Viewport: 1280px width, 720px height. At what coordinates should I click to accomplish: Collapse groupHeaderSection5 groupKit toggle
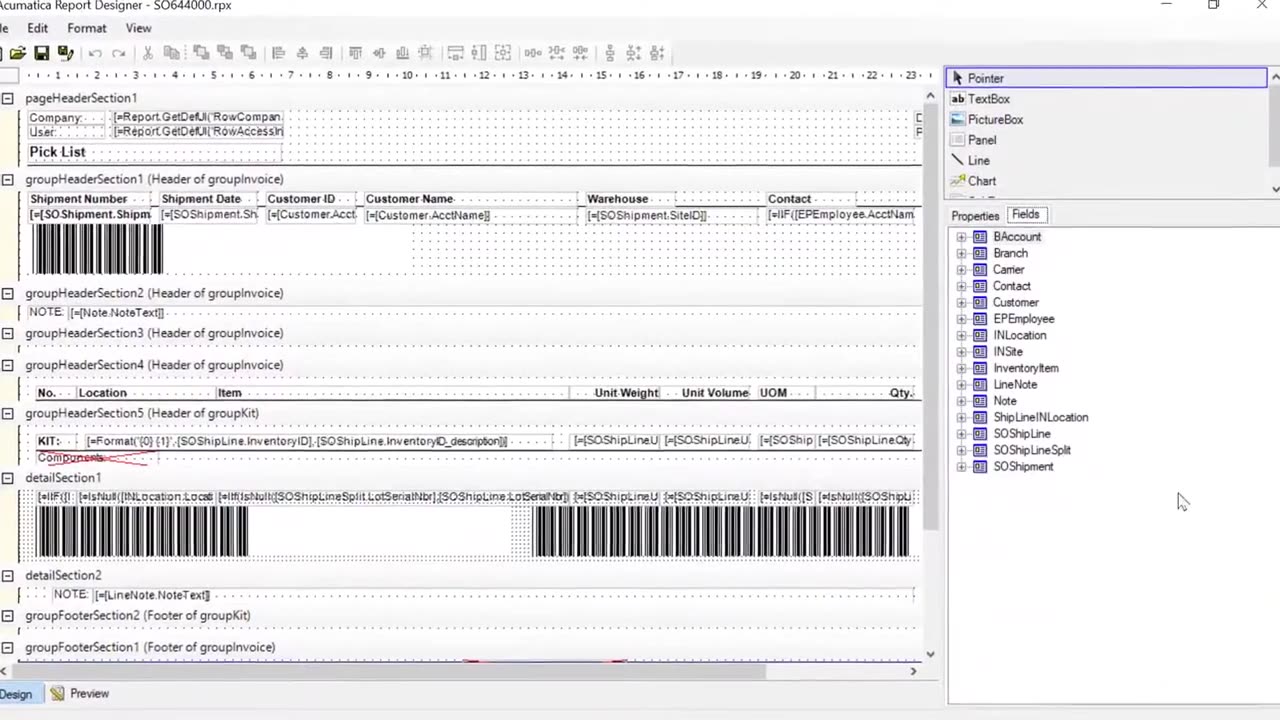point(7,413)
